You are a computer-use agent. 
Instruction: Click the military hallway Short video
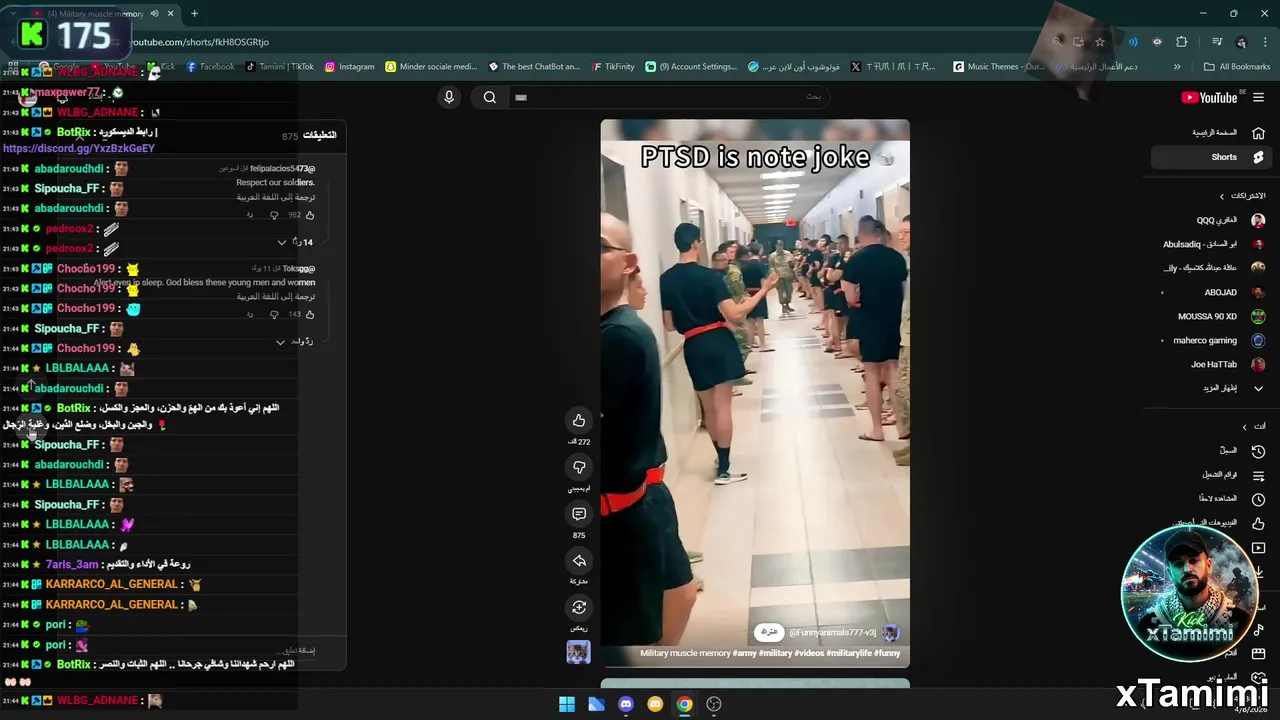[x=755, y=393]
